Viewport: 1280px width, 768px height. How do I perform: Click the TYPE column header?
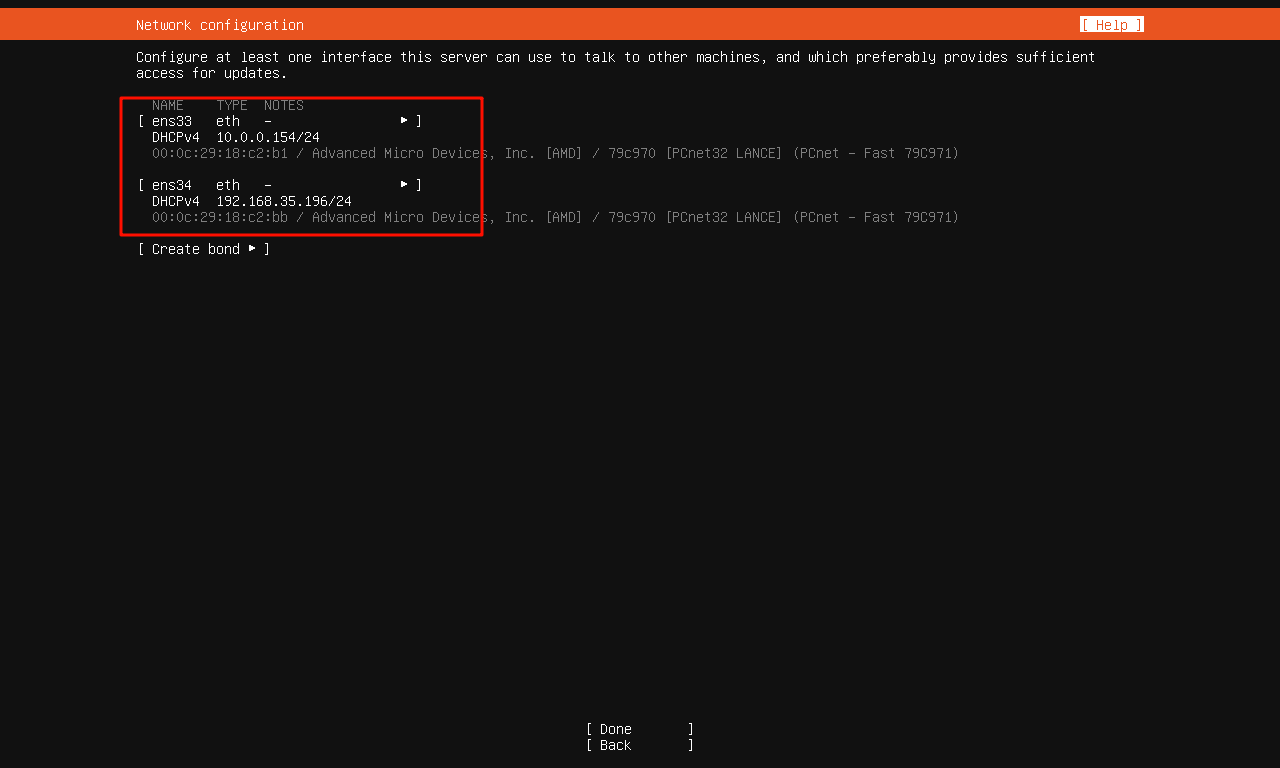click(231, 105)
